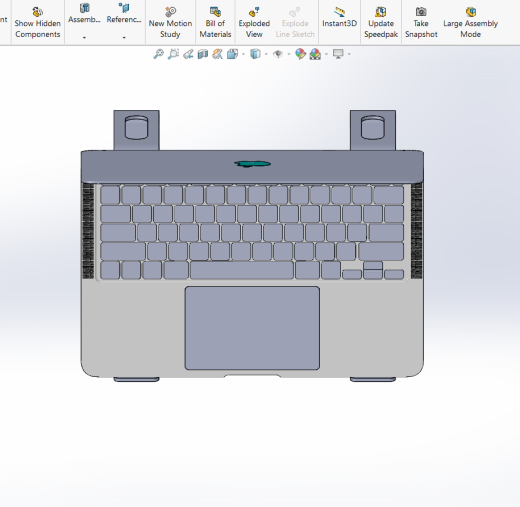Create an Exploded View
Screen dimensions: 520x507
(x=254, y=22)
